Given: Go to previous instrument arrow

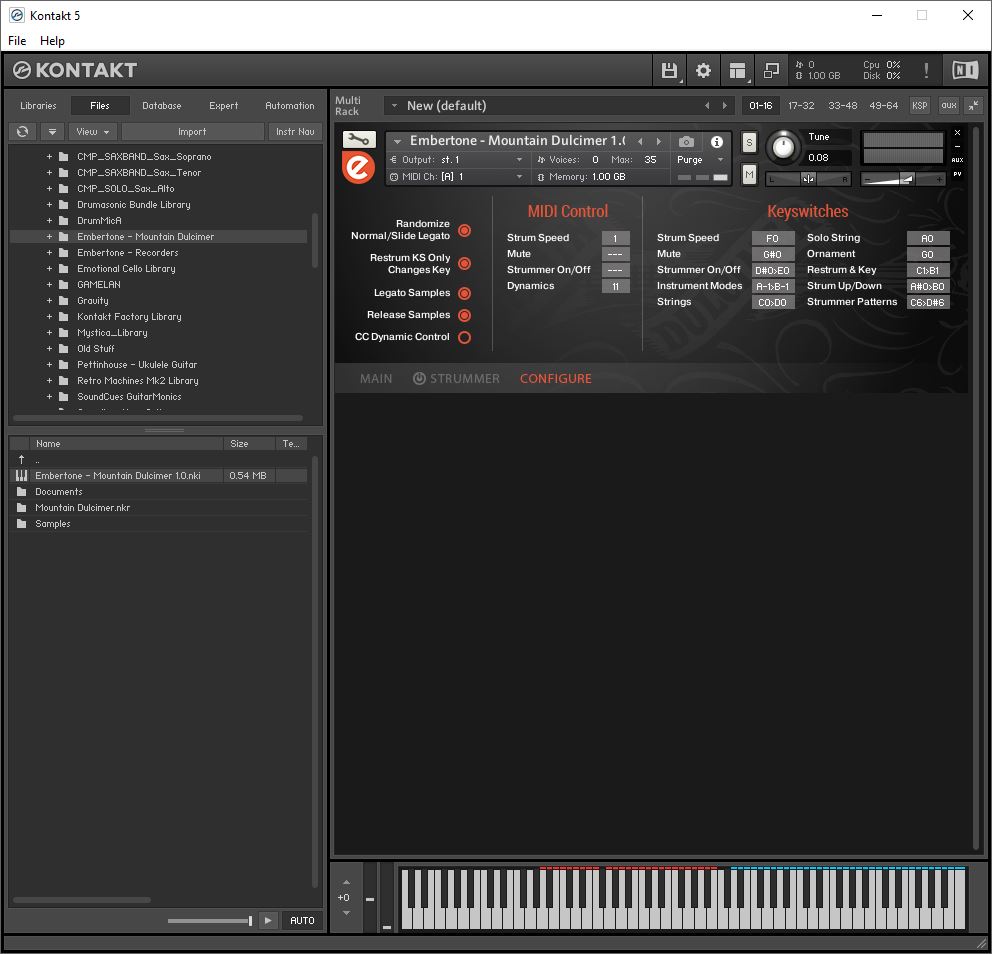Looking at the screenshot, I should [x=640, y=141].
